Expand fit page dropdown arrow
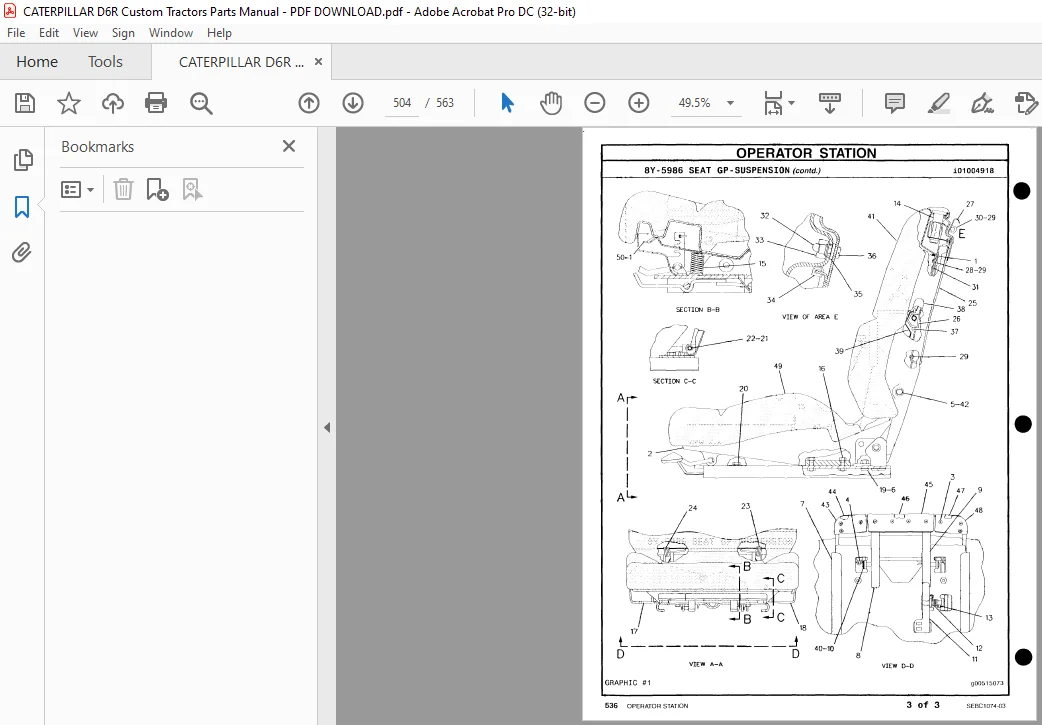The height and width of the screenshot is (725, 1042). pyautogui.click(x=791, y=103)
